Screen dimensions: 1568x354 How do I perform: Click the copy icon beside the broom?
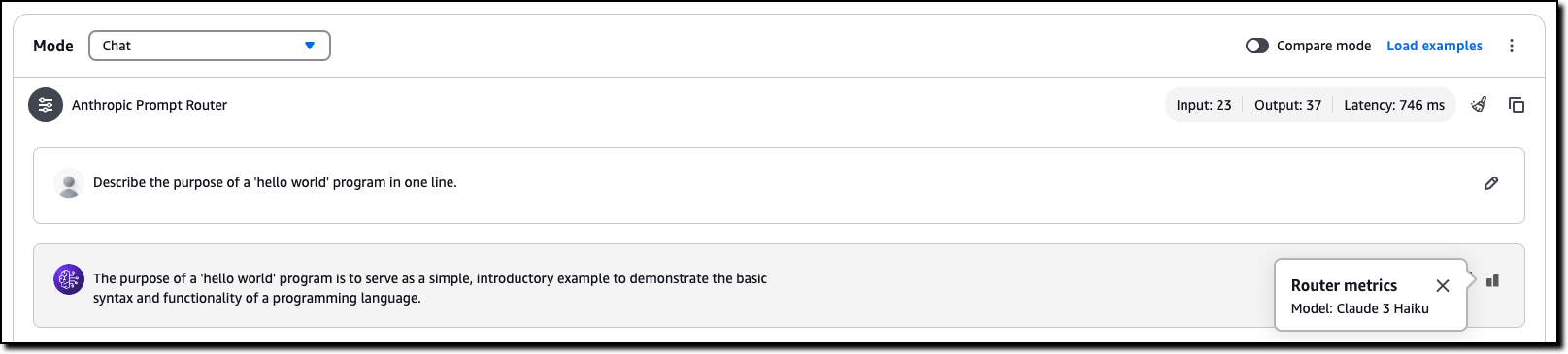click(1517, 105)
